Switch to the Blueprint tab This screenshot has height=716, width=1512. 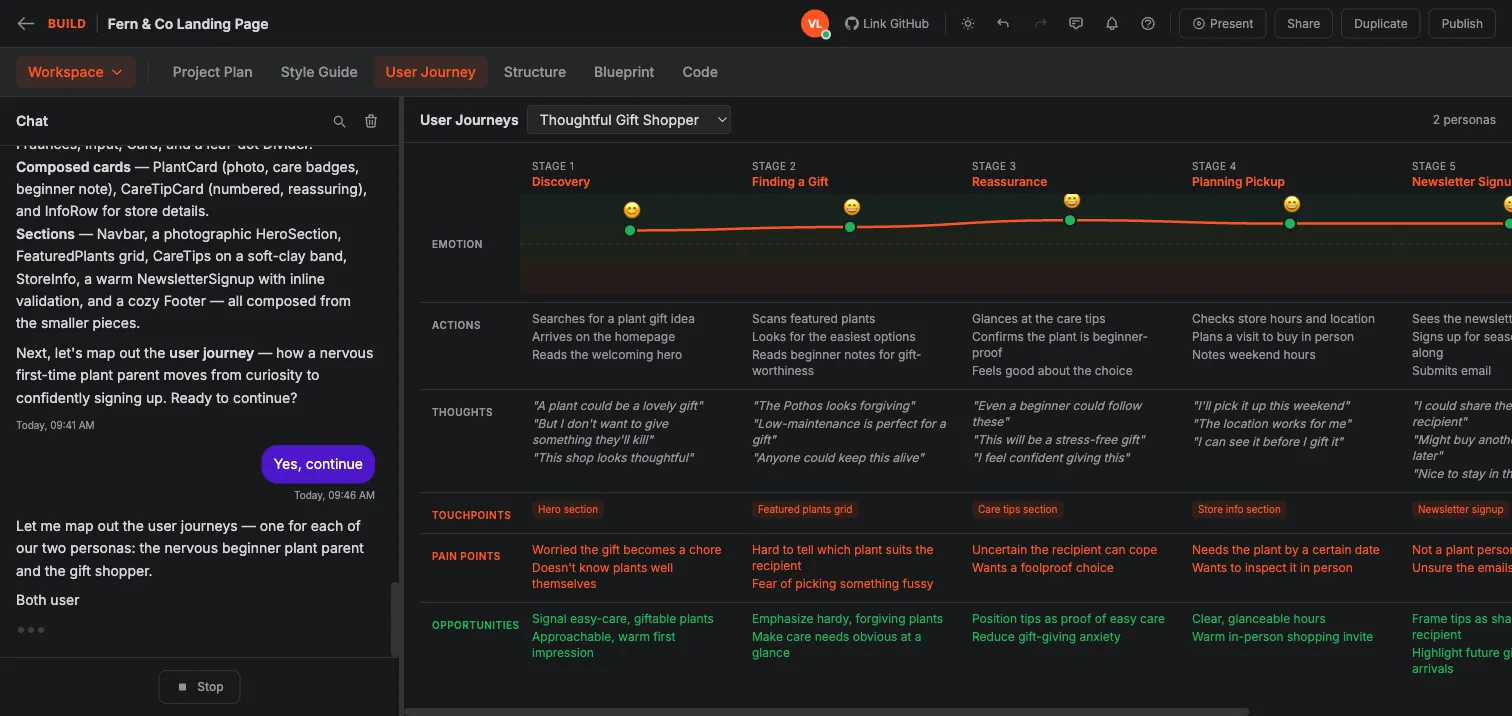[624, 72]
